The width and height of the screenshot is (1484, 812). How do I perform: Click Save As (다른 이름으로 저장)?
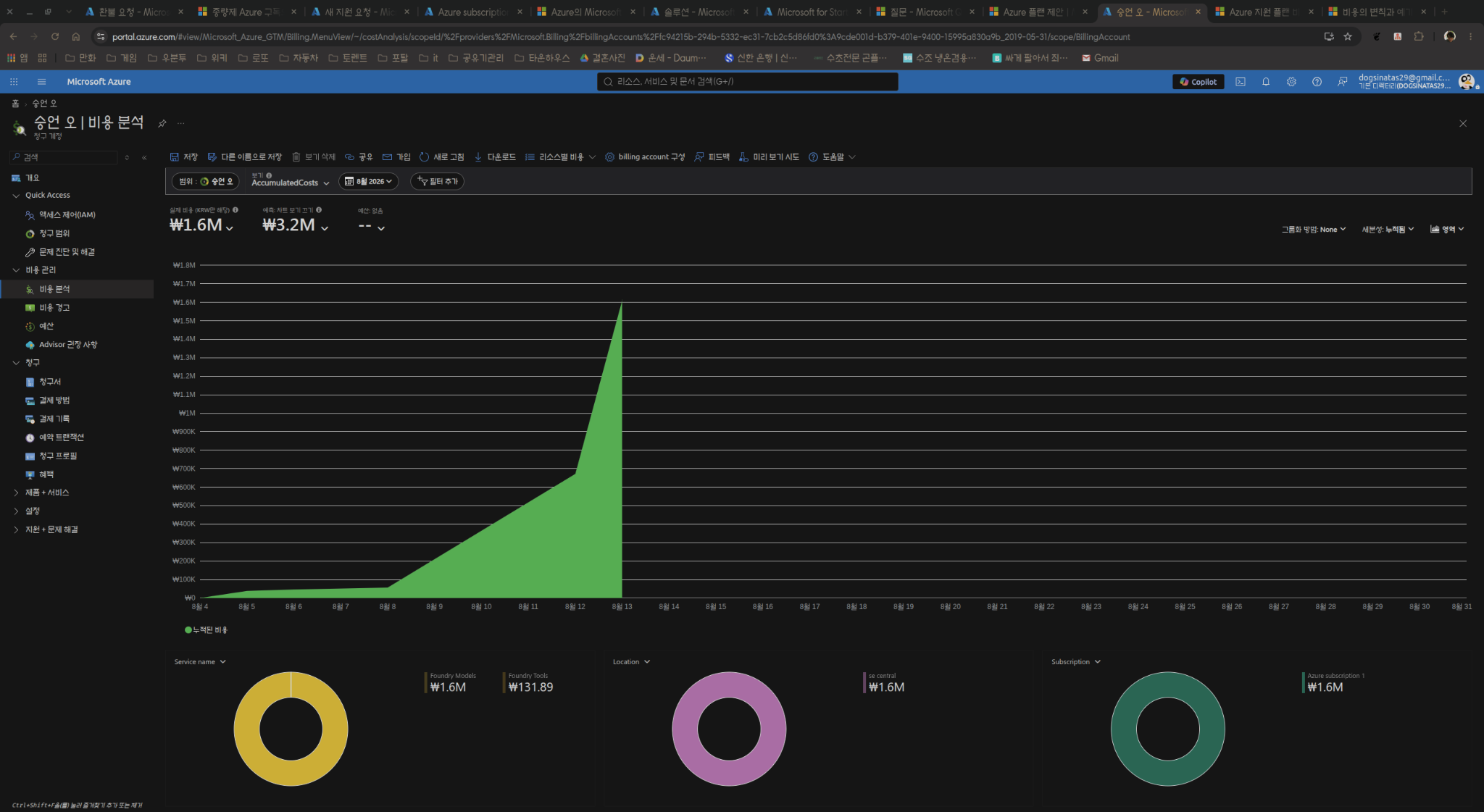point(245,157)
